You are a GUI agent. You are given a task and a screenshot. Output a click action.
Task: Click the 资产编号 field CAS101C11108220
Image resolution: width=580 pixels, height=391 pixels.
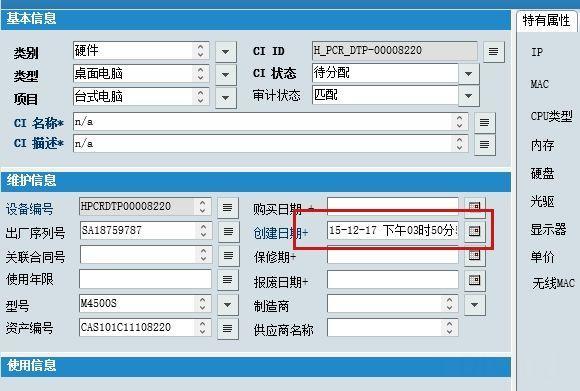click(x=145, y=327)
